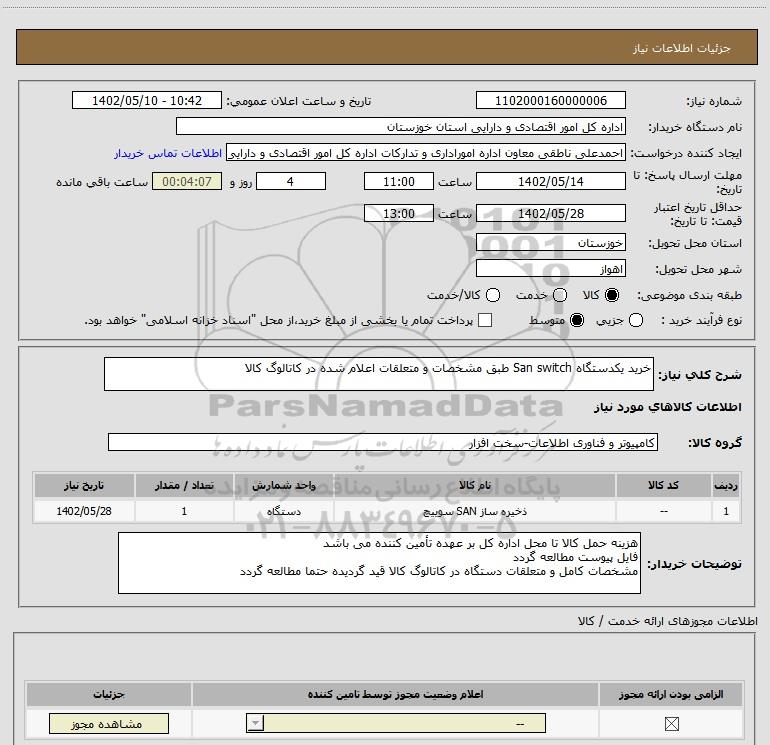Click the delivery city field اهواز
The image size is (770, 745).
coord(550,269)
